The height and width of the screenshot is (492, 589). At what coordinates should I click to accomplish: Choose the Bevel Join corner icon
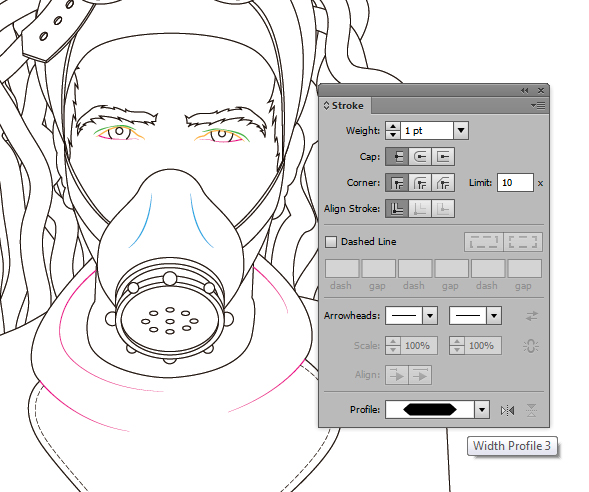pos(443,183)
